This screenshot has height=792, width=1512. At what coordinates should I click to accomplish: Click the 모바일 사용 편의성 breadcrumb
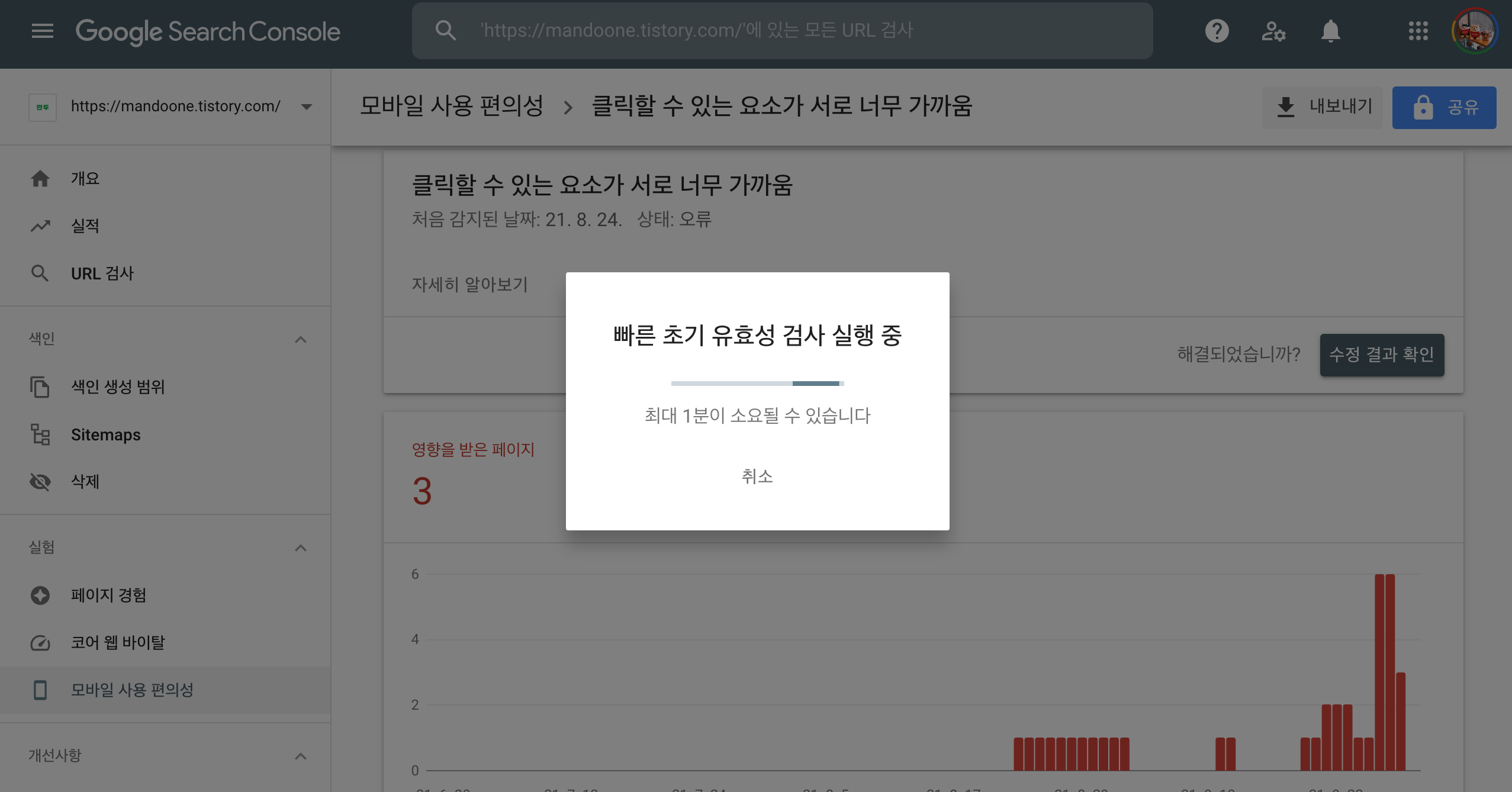point(452,107)
